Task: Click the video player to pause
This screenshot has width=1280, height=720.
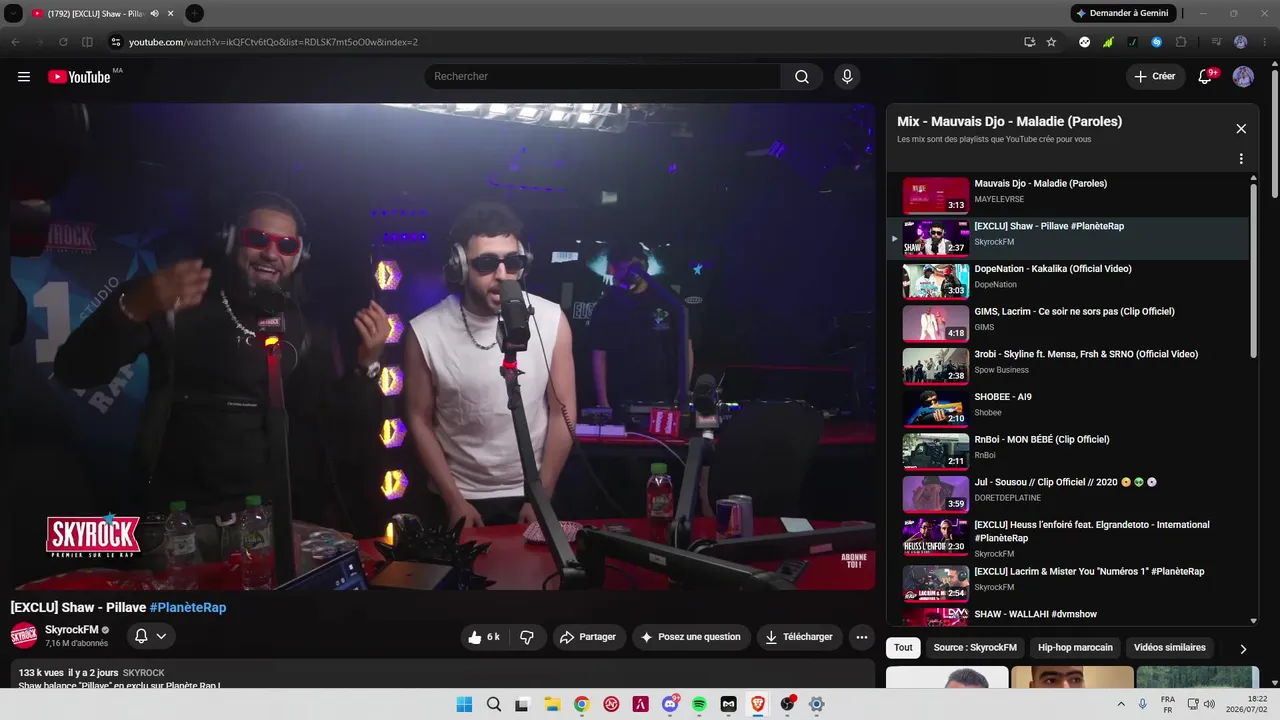Action: (x=443, y=346)
